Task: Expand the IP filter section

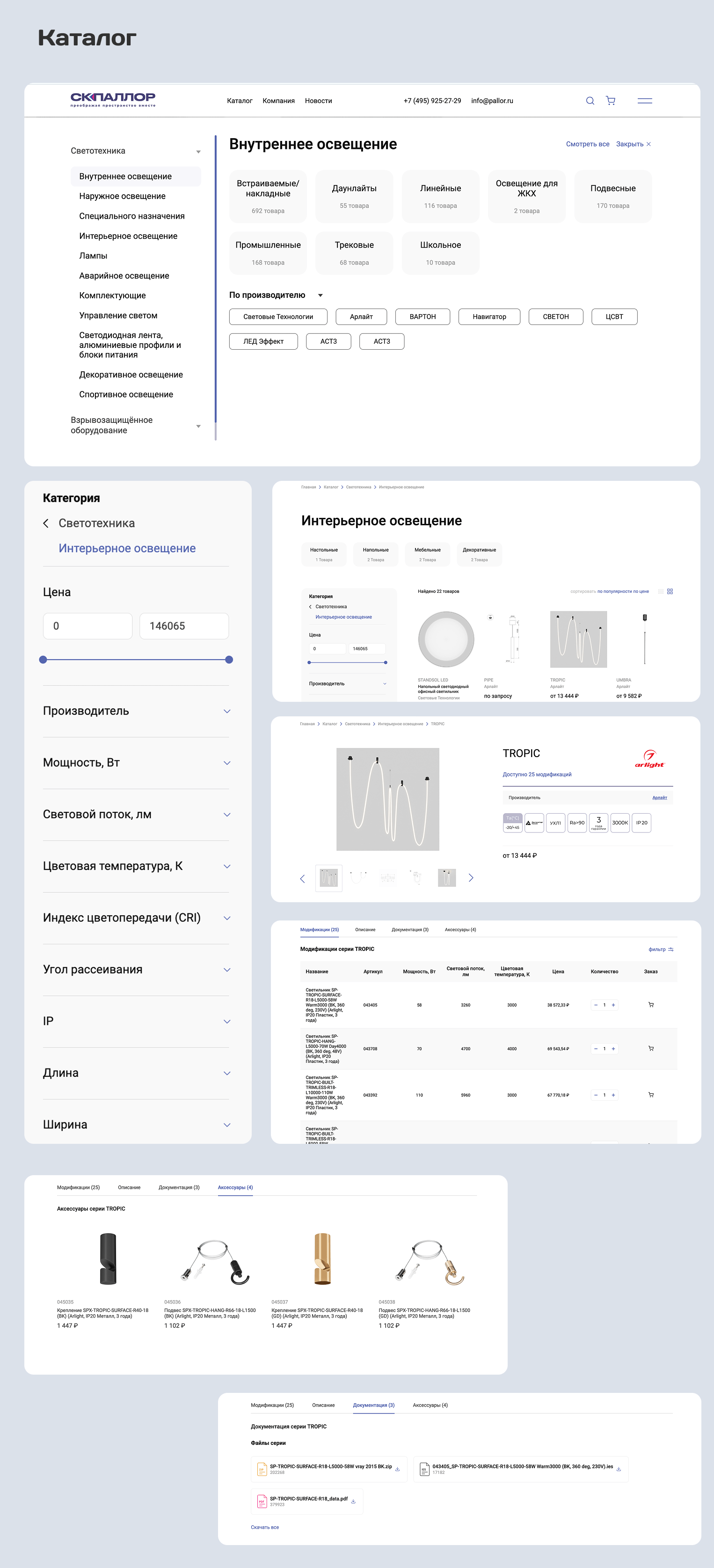Action: pyautogui.click(x=227, y=1022)
